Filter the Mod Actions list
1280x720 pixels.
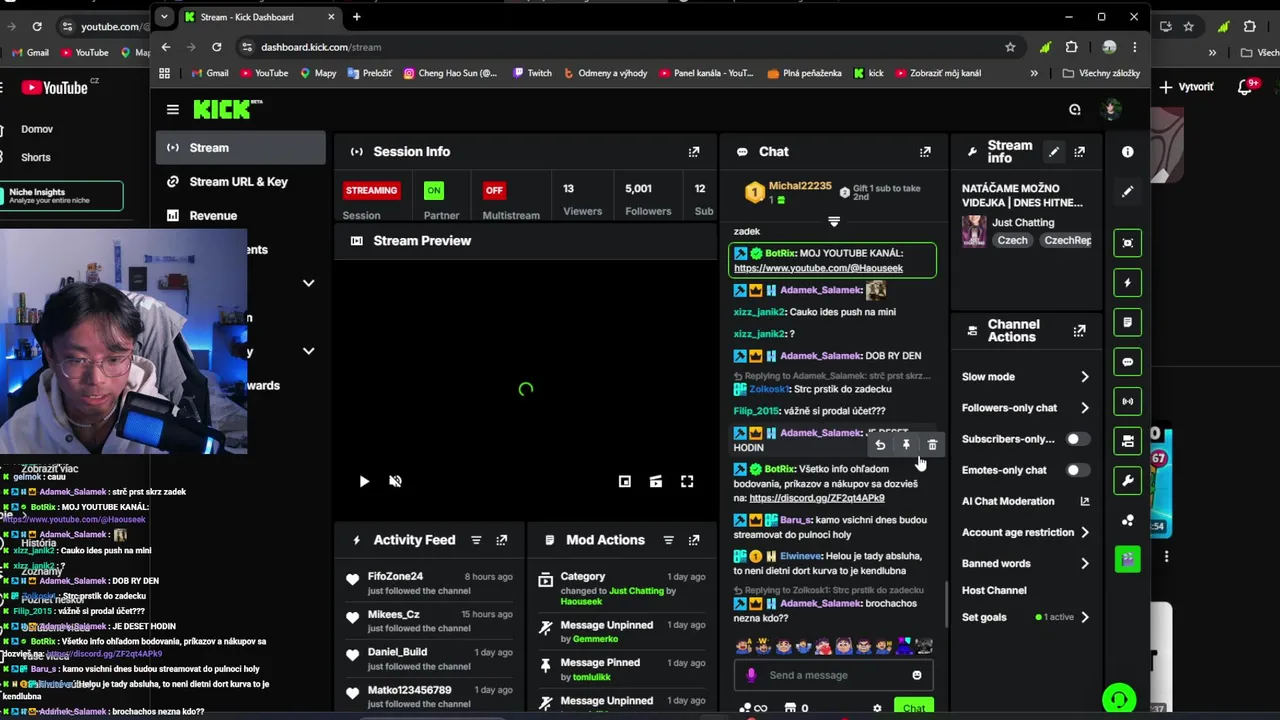pyautogui.click(x=668, y=540)
